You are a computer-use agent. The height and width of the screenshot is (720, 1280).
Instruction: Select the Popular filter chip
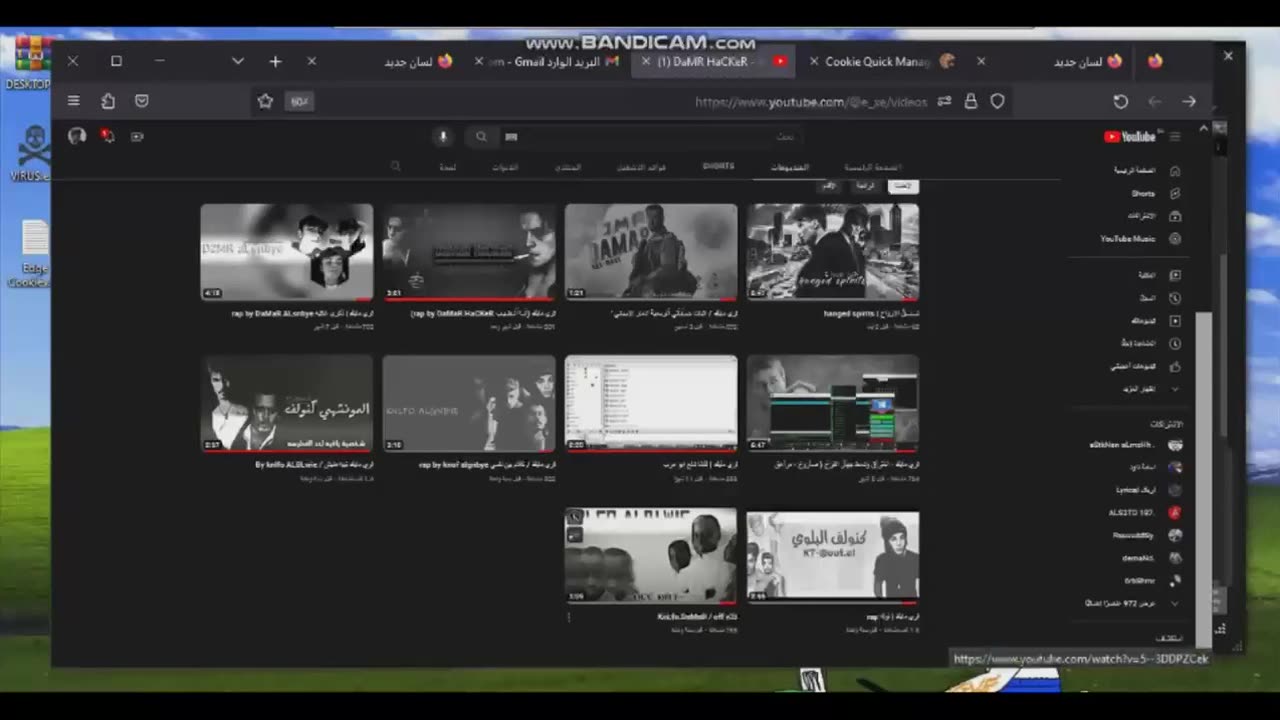[x=865, y=186]
